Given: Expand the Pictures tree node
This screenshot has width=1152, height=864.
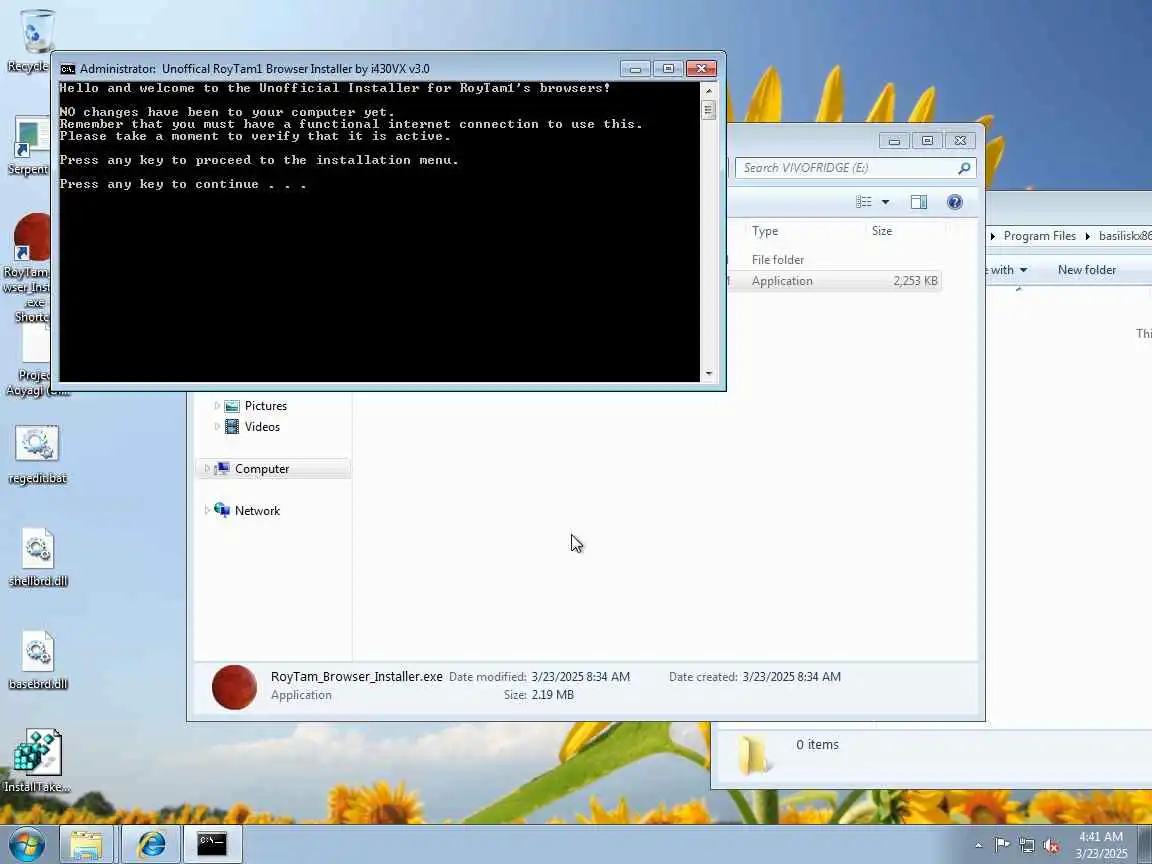Looking at the screenshot, I should point(217,406).
